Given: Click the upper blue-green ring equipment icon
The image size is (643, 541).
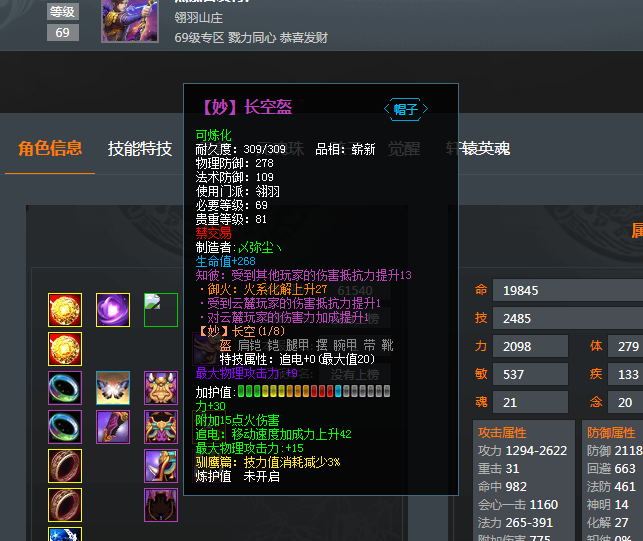Looking at the screenshot, I should (x=65, y=388).
